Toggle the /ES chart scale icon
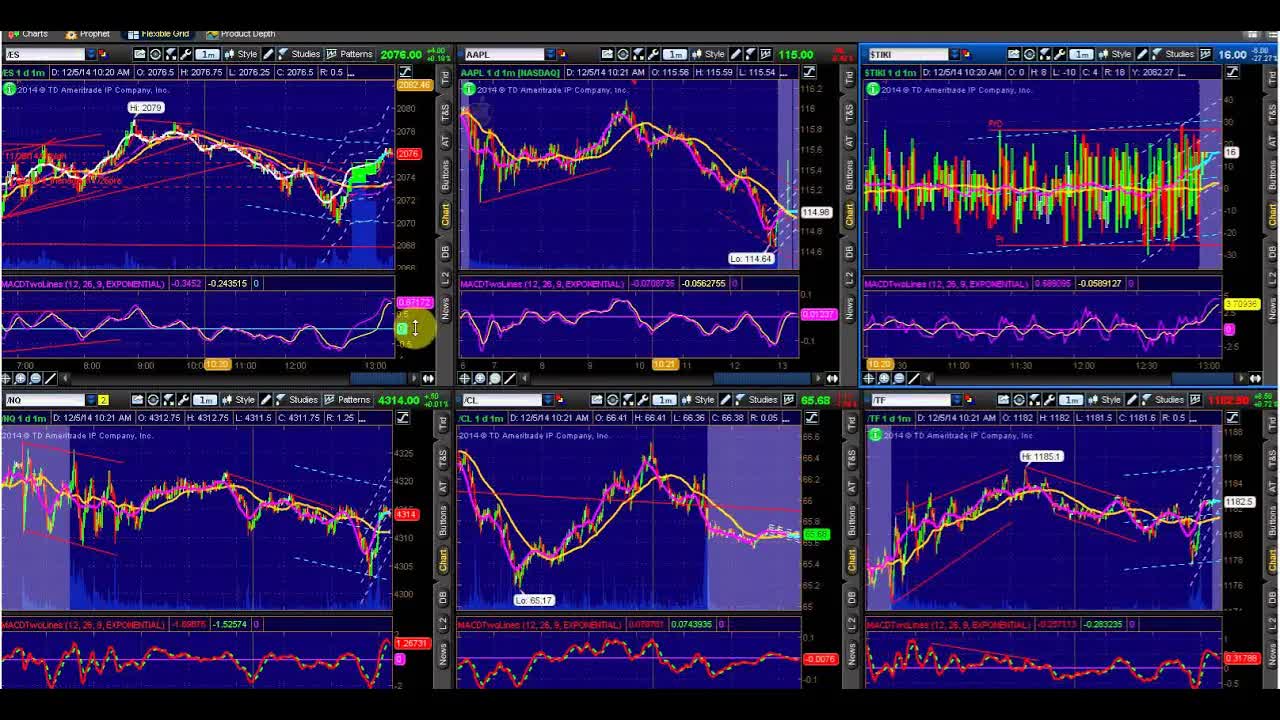The height and width of the screenshot is (720, 1280). tap(405, 72)
